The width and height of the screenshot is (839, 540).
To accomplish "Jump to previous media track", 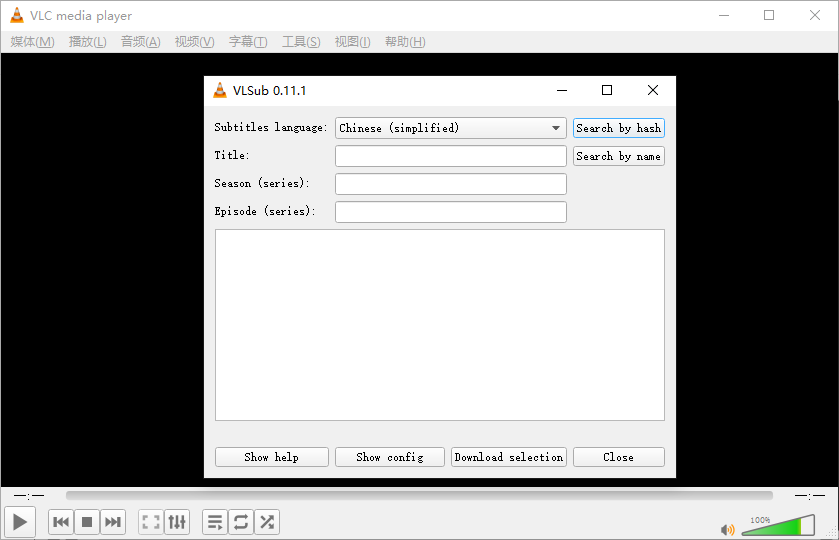I will [61, 522].
